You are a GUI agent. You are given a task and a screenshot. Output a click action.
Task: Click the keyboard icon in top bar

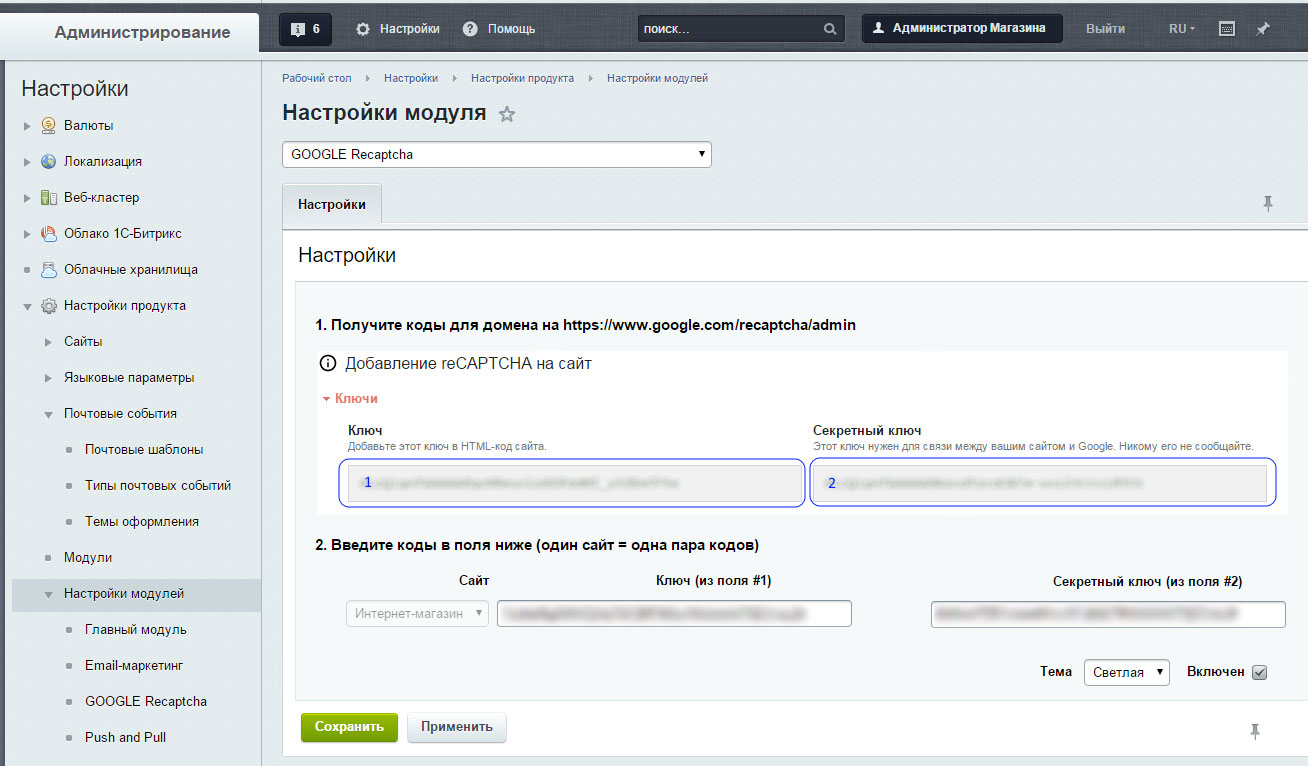pos(1228,29)
